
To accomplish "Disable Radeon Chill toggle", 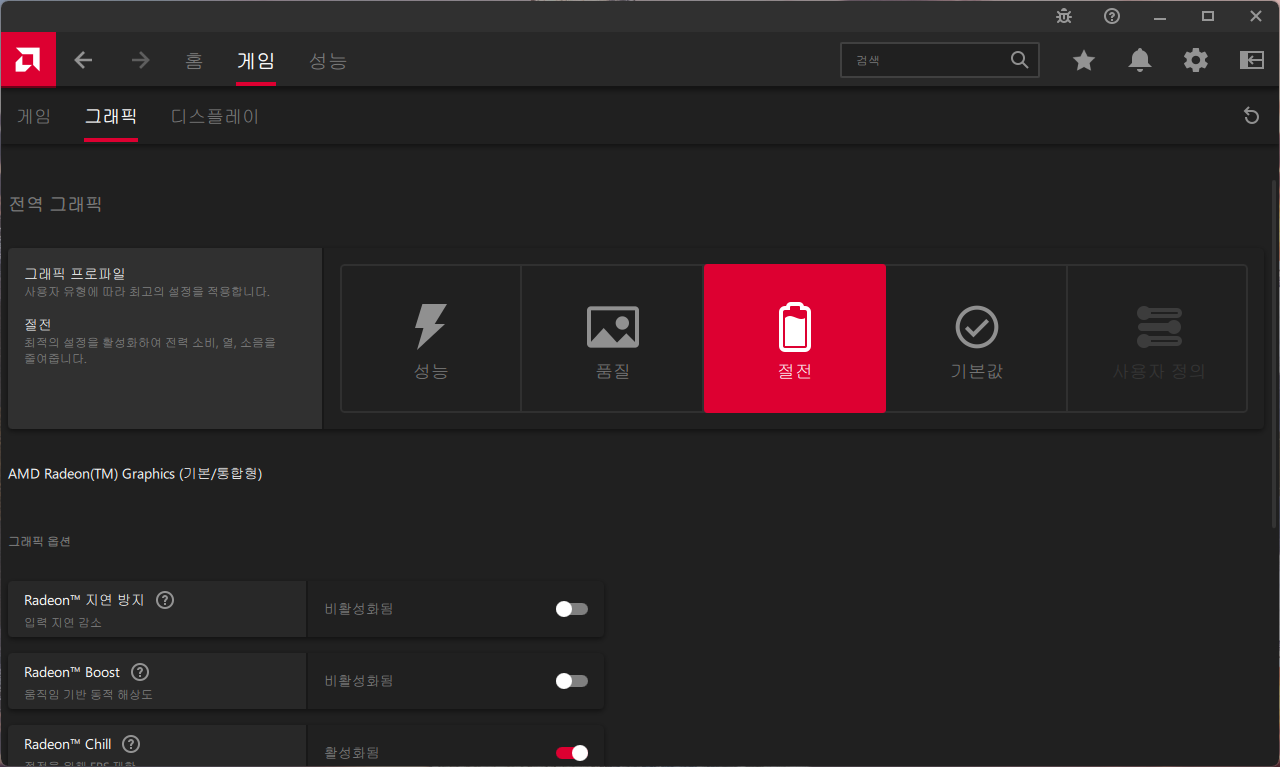I will [572, 753].
